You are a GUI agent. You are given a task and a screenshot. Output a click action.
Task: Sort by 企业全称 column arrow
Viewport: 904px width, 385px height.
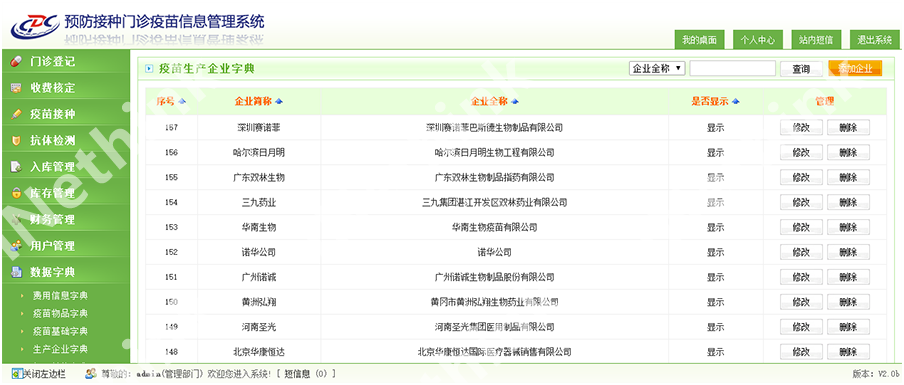pos(515,101)
